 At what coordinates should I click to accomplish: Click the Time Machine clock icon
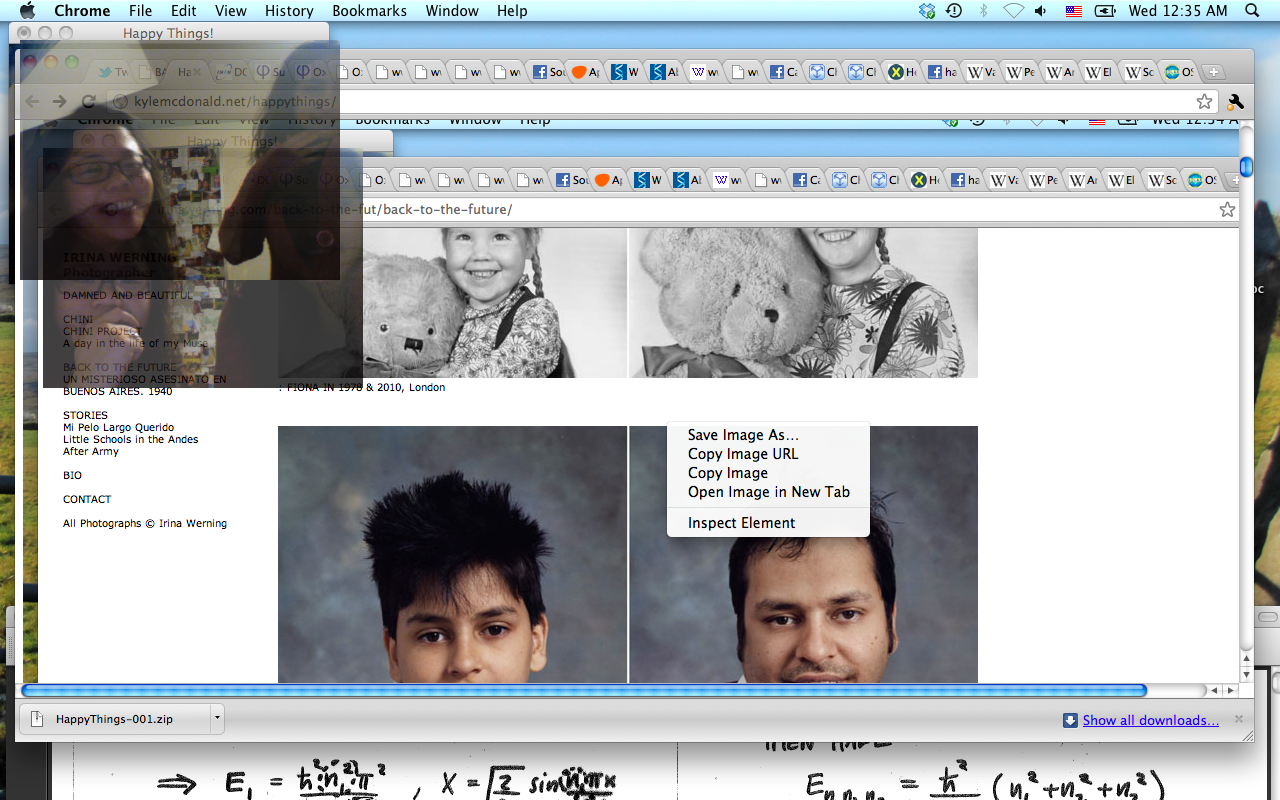tap(954, 11)
